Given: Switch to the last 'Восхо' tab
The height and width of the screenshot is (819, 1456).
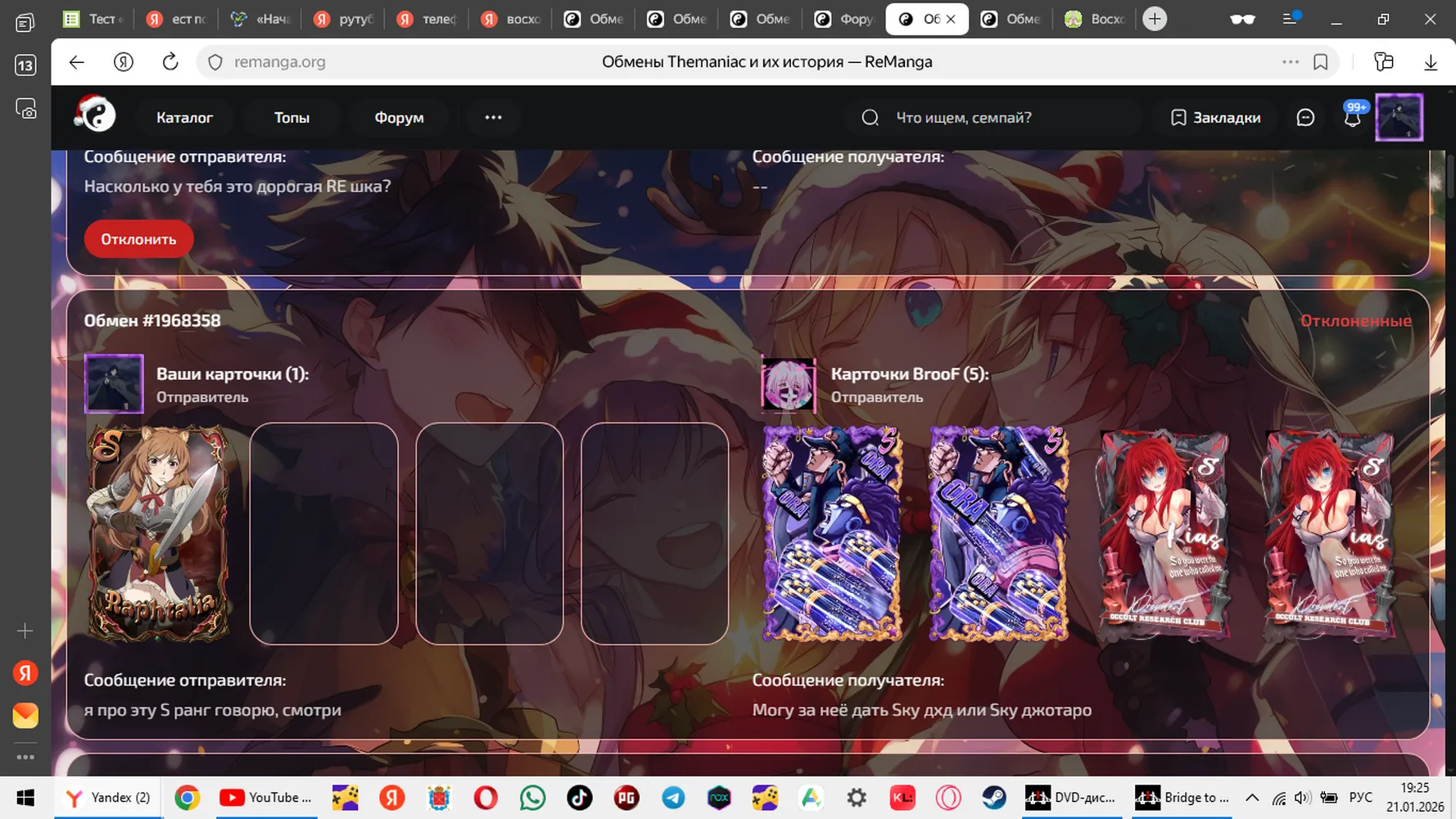Looking at the screenshot, I should click(1095, 19).
